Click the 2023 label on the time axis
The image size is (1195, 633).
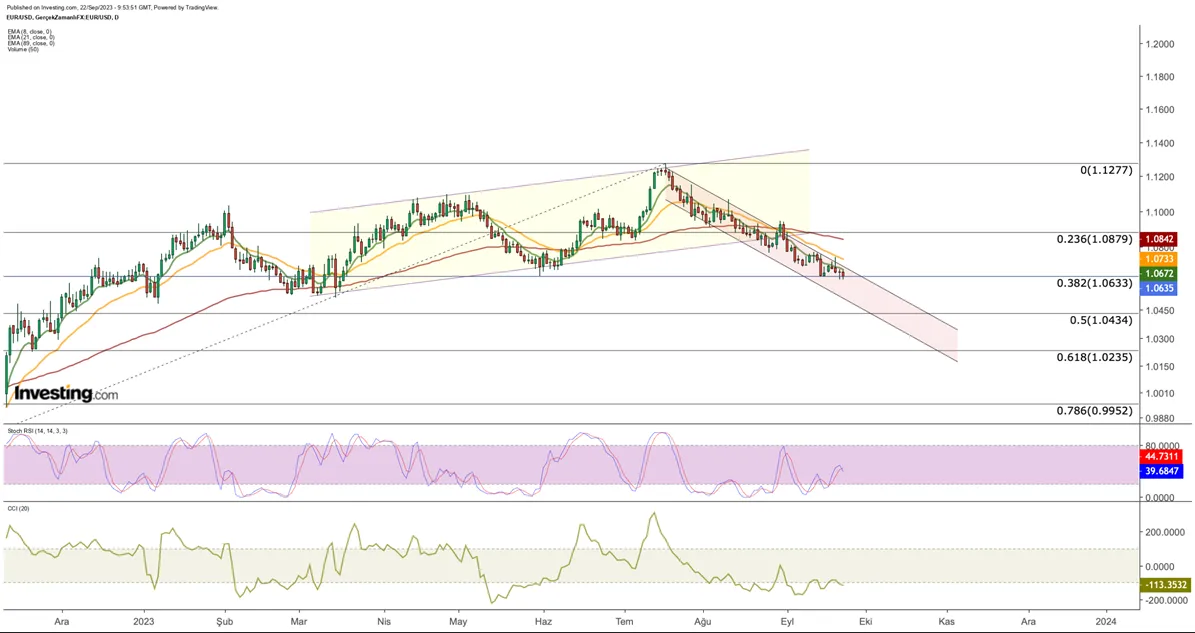coord(143,622)
